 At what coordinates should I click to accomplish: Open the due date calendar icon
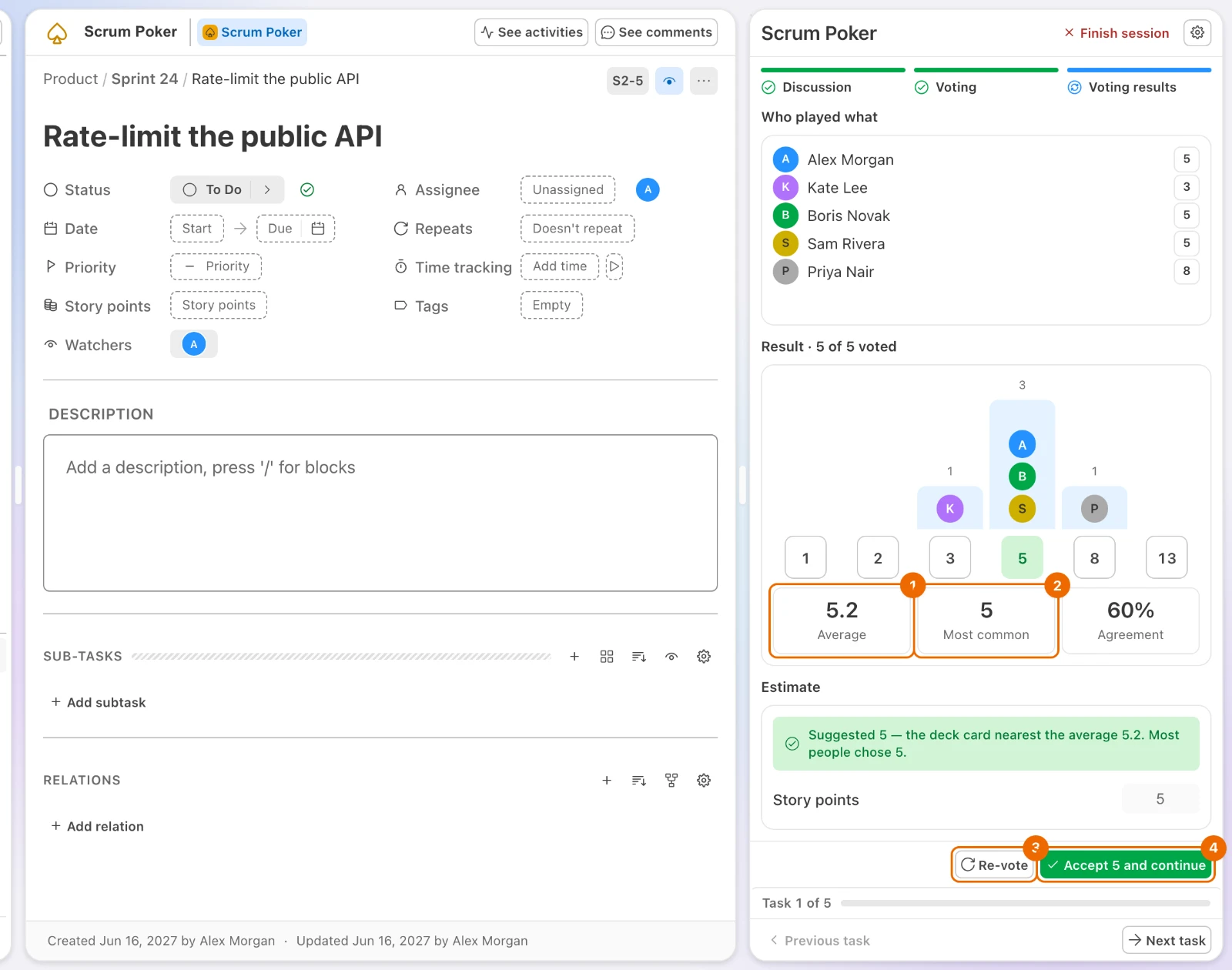[x=317, y=229]
